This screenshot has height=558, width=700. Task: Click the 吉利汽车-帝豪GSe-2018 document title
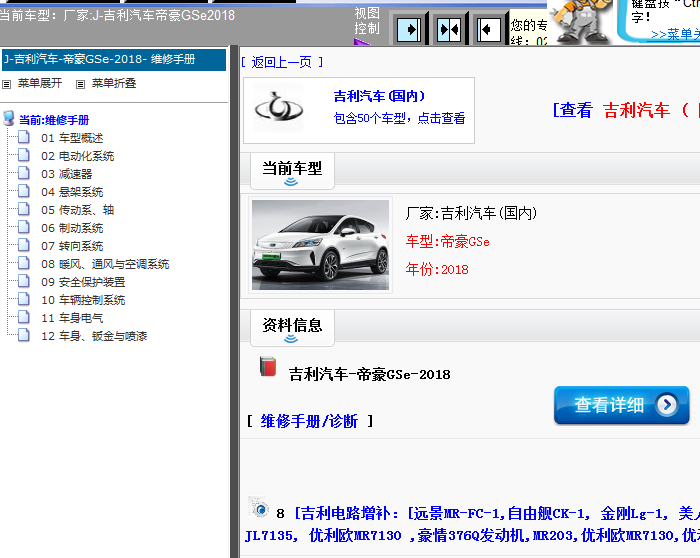pyautogui.click(x=370, y=374)
